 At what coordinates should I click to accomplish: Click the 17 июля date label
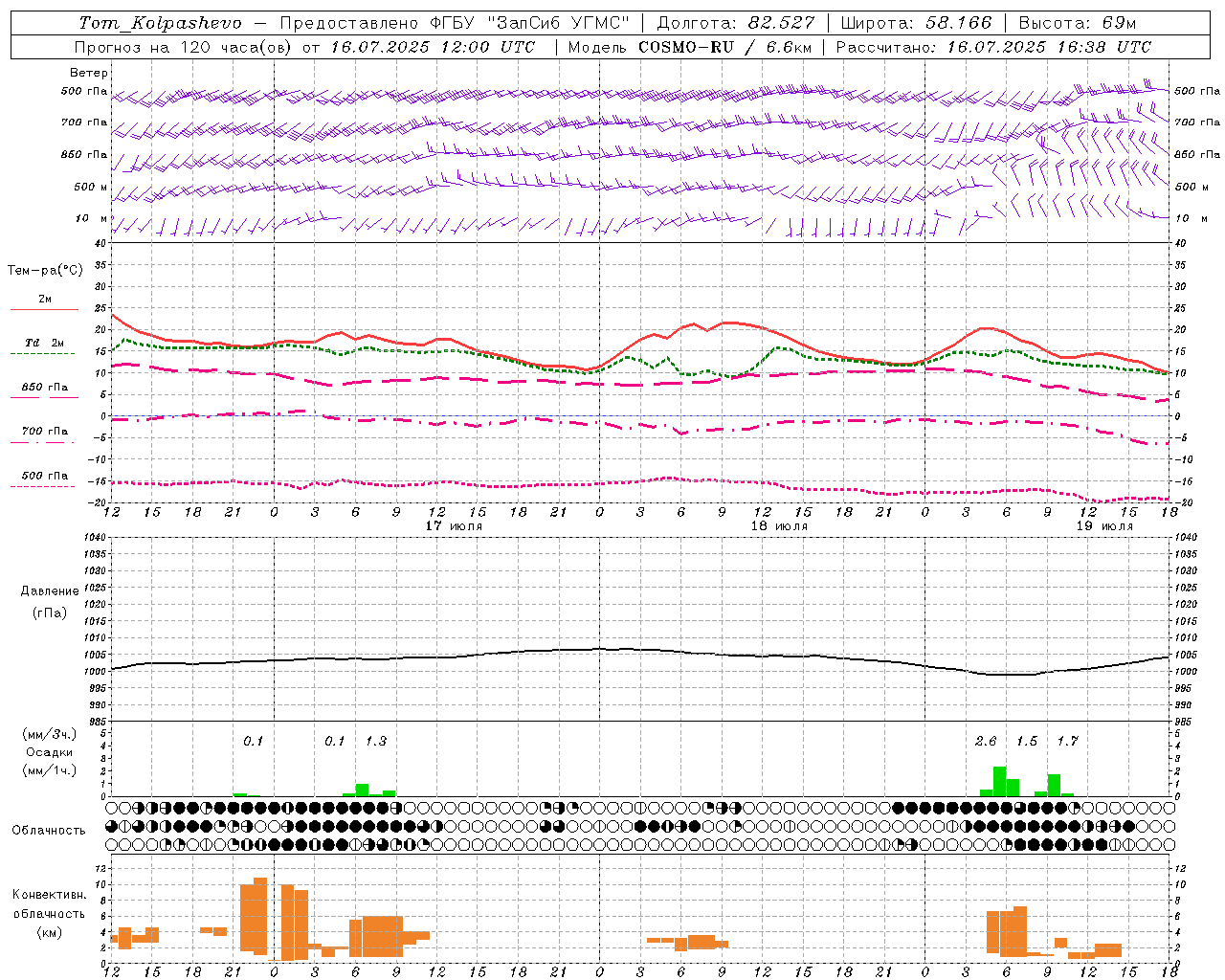point(454,526)
